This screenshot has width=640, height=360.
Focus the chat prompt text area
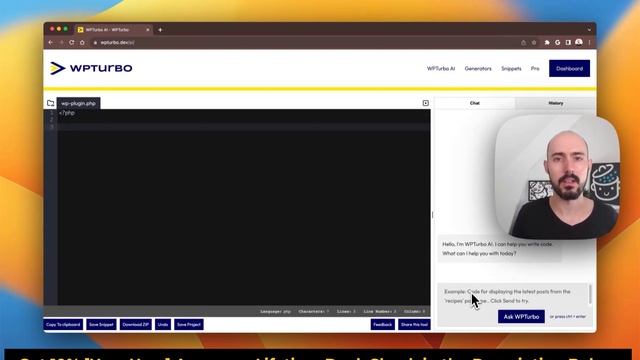pyautogui.click(x=513, y=296)
